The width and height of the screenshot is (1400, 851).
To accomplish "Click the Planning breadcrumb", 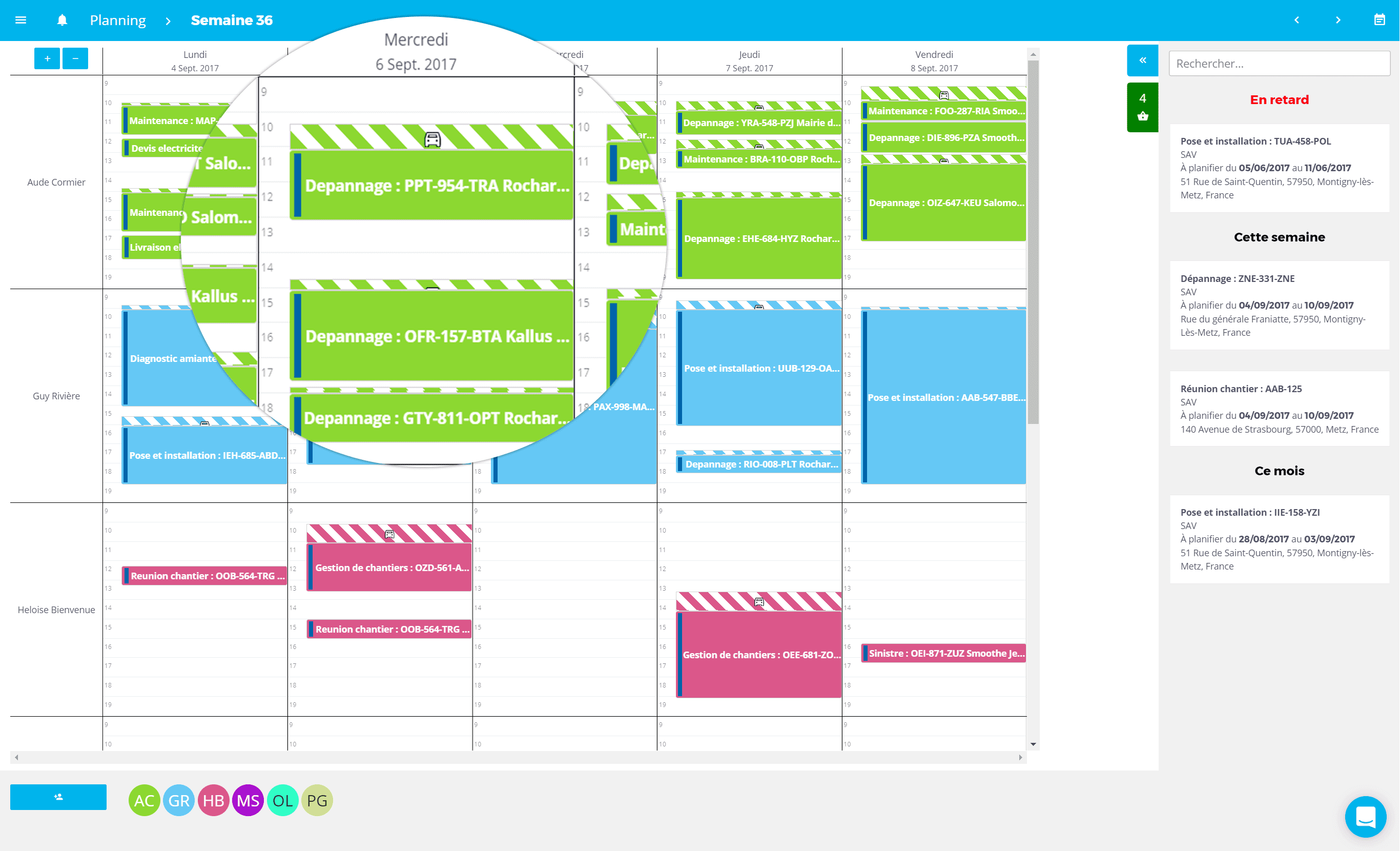I will pos(118,20).
